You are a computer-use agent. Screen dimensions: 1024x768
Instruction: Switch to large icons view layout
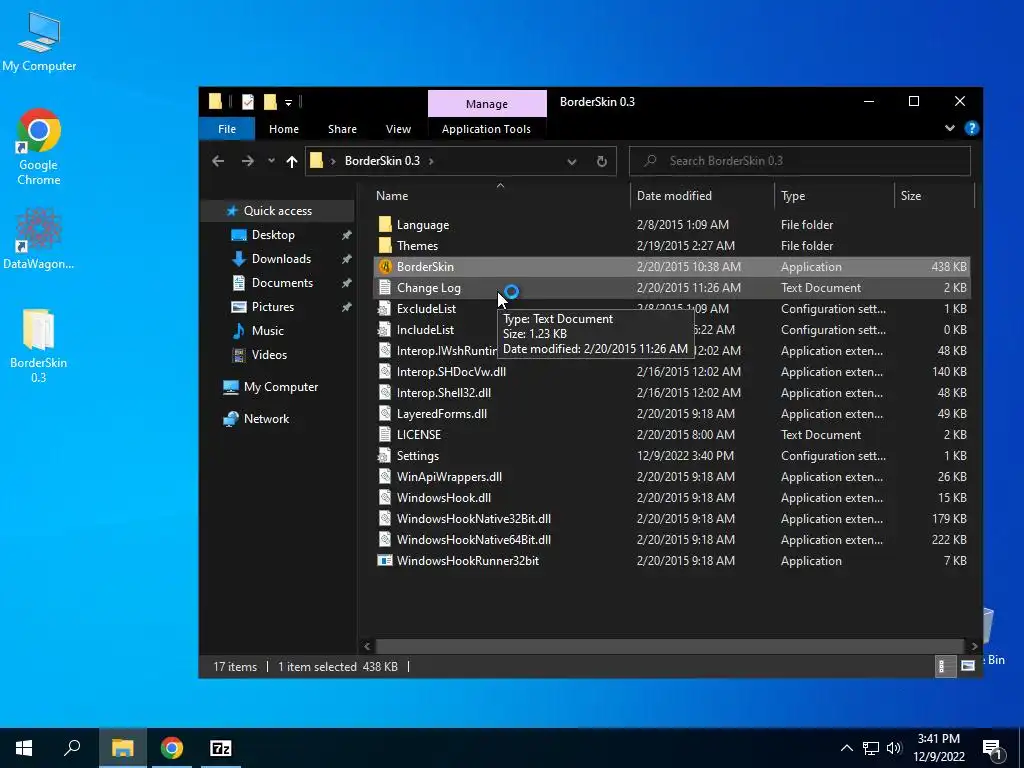click(968, 666)
